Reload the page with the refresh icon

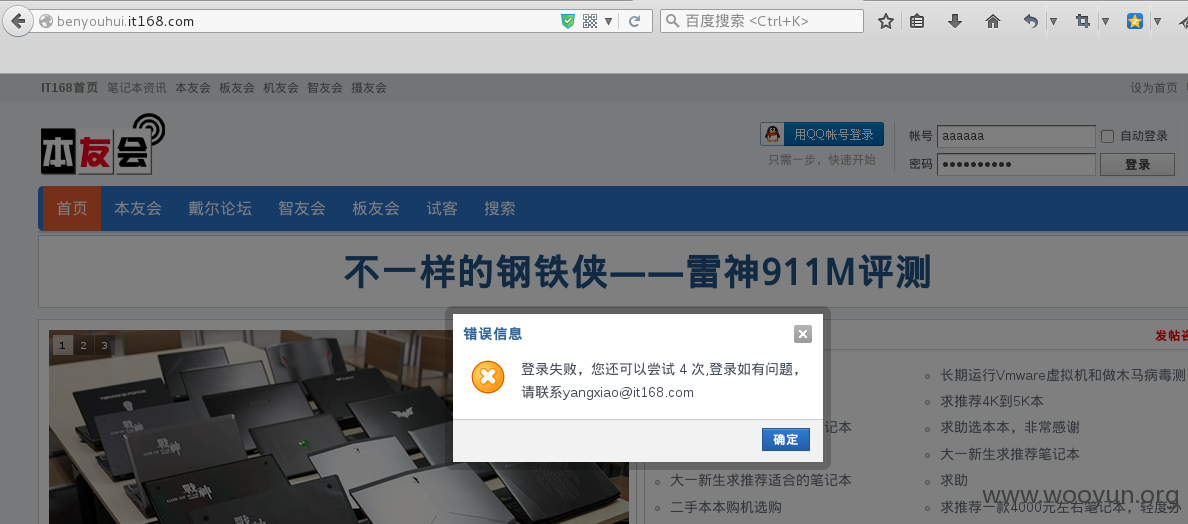[x=635, y=21]
